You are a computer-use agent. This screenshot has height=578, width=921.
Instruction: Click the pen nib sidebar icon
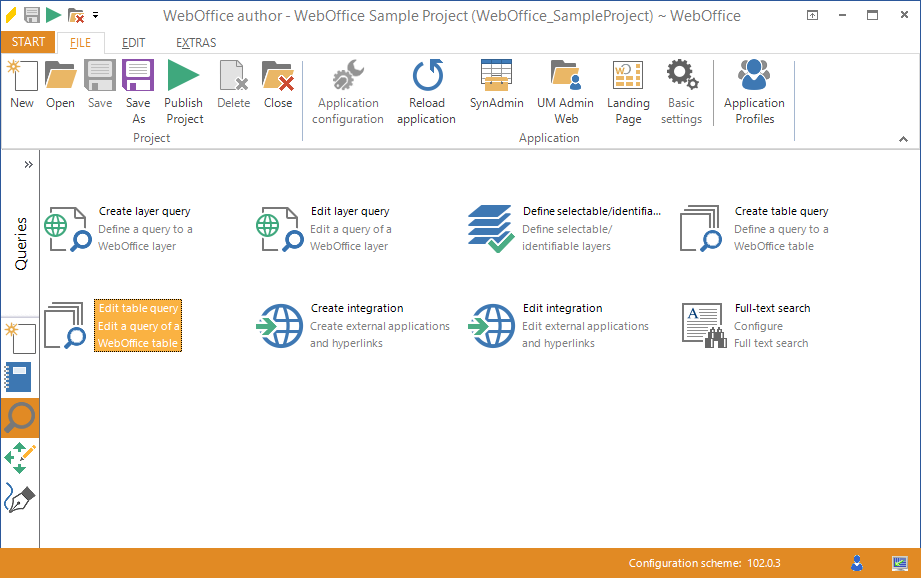20,498
